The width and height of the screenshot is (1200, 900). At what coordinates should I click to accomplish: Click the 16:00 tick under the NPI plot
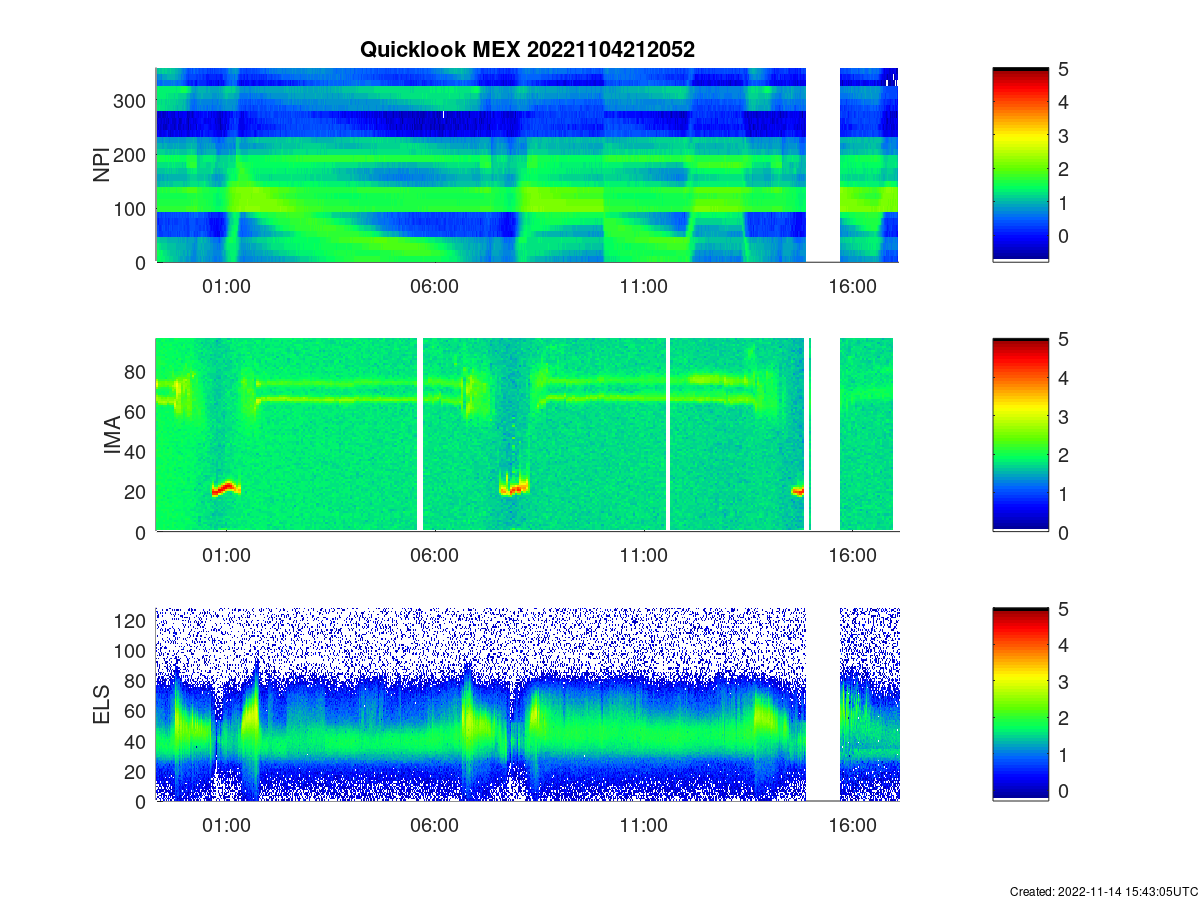point(852,286)
